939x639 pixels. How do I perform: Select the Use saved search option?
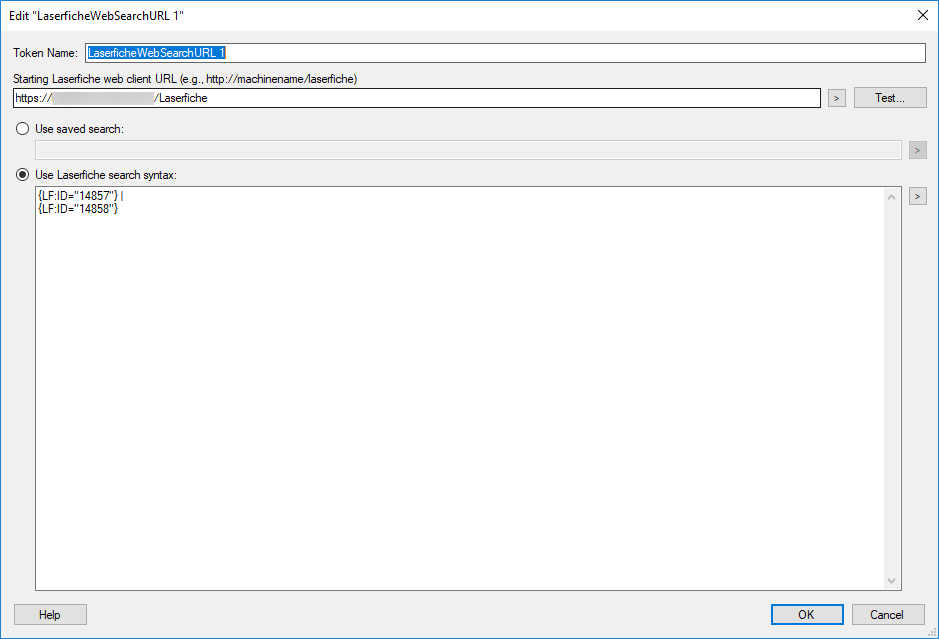23,129
